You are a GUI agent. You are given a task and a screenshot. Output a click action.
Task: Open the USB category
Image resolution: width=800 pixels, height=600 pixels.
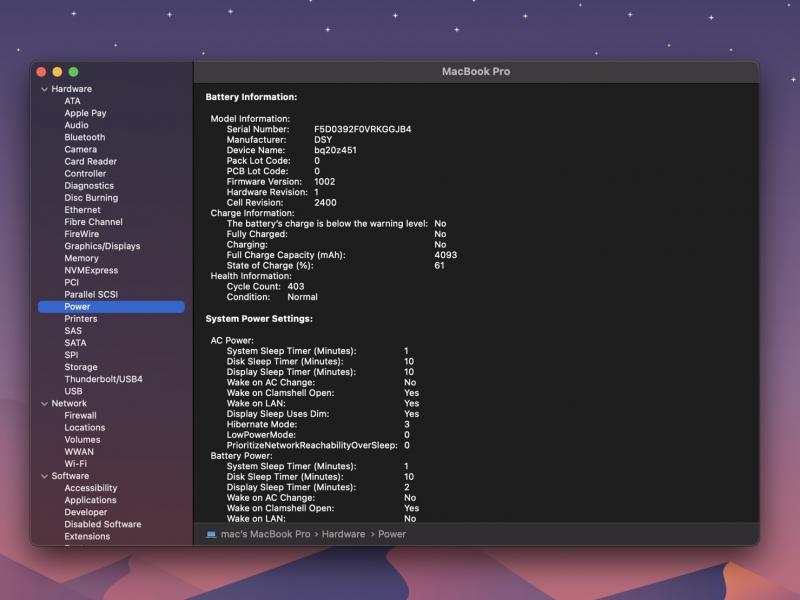click(x=73, y=391)
